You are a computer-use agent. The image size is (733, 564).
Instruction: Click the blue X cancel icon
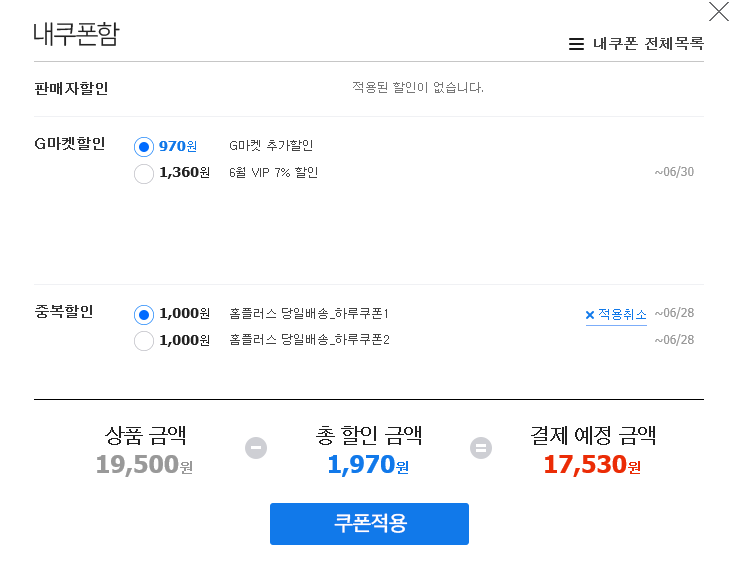(590, 315)
